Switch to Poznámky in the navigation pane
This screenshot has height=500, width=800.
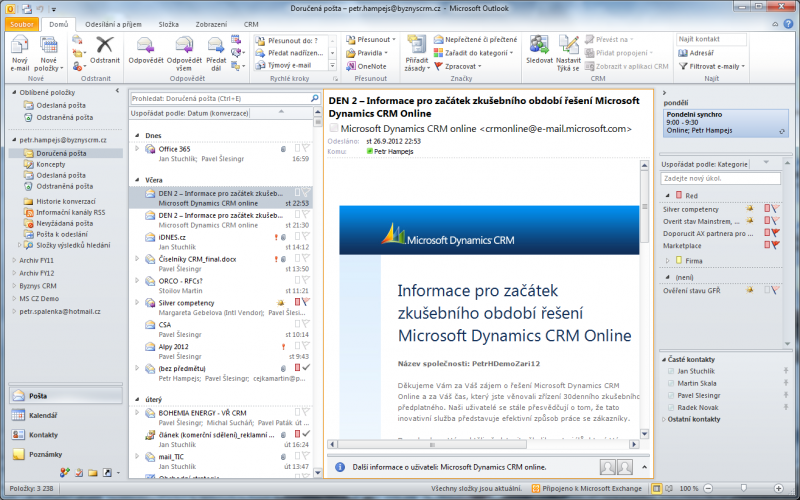pos(65,454)
